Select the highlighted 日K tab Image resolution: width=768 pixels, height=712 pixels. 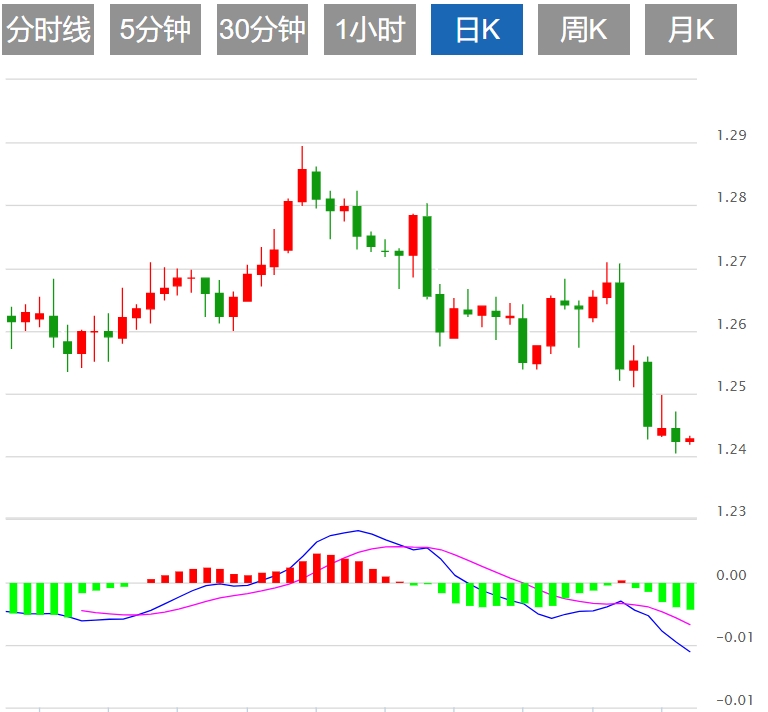pyautogui.click(x=477, y=30)
